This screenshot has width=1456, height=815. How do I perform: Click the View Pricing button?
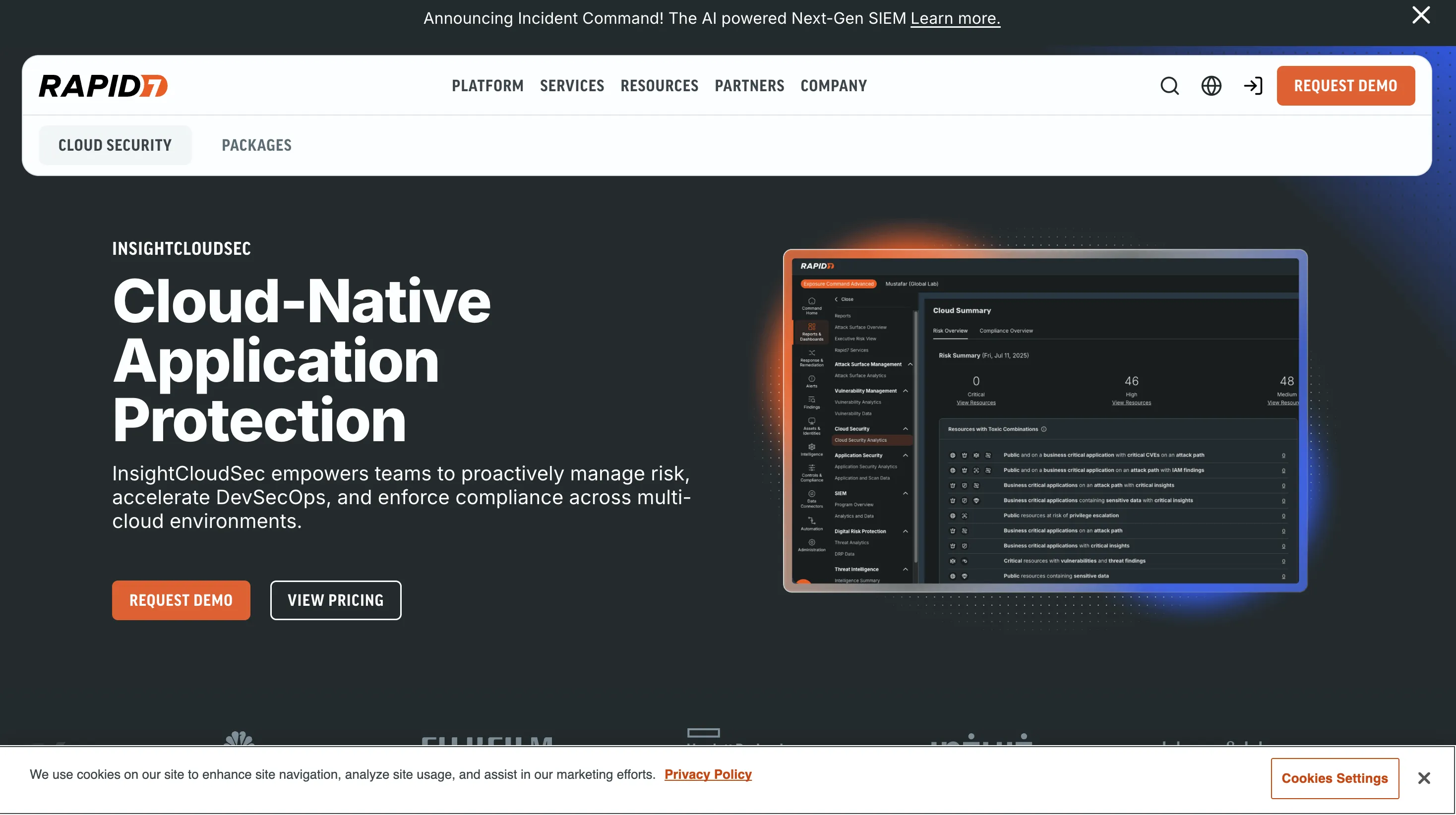pyautogui.click(x=335, y=600)
